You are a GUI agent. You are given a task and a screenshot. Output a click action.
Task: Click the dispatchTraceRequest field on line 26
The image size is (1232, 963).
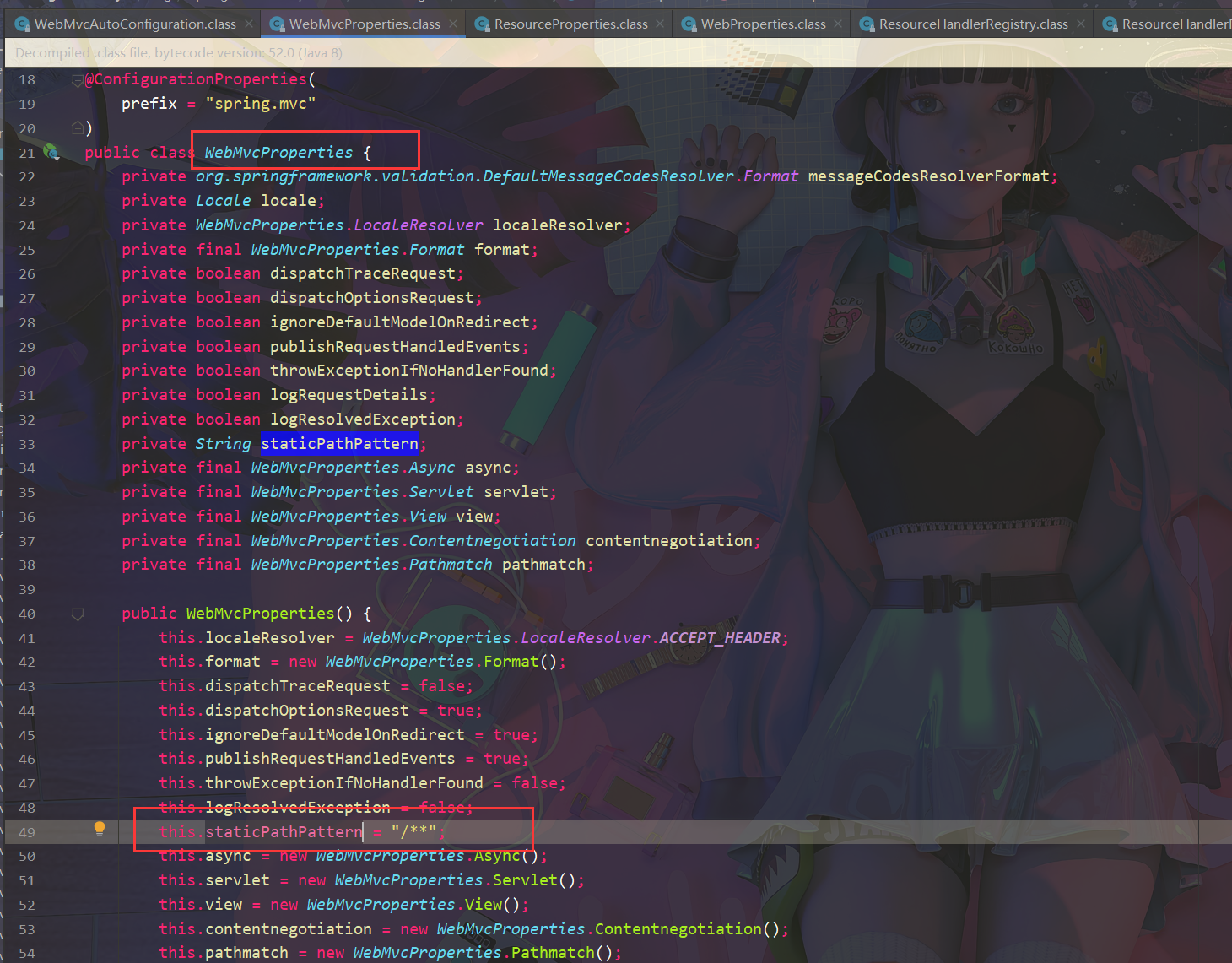click(363, 273)
